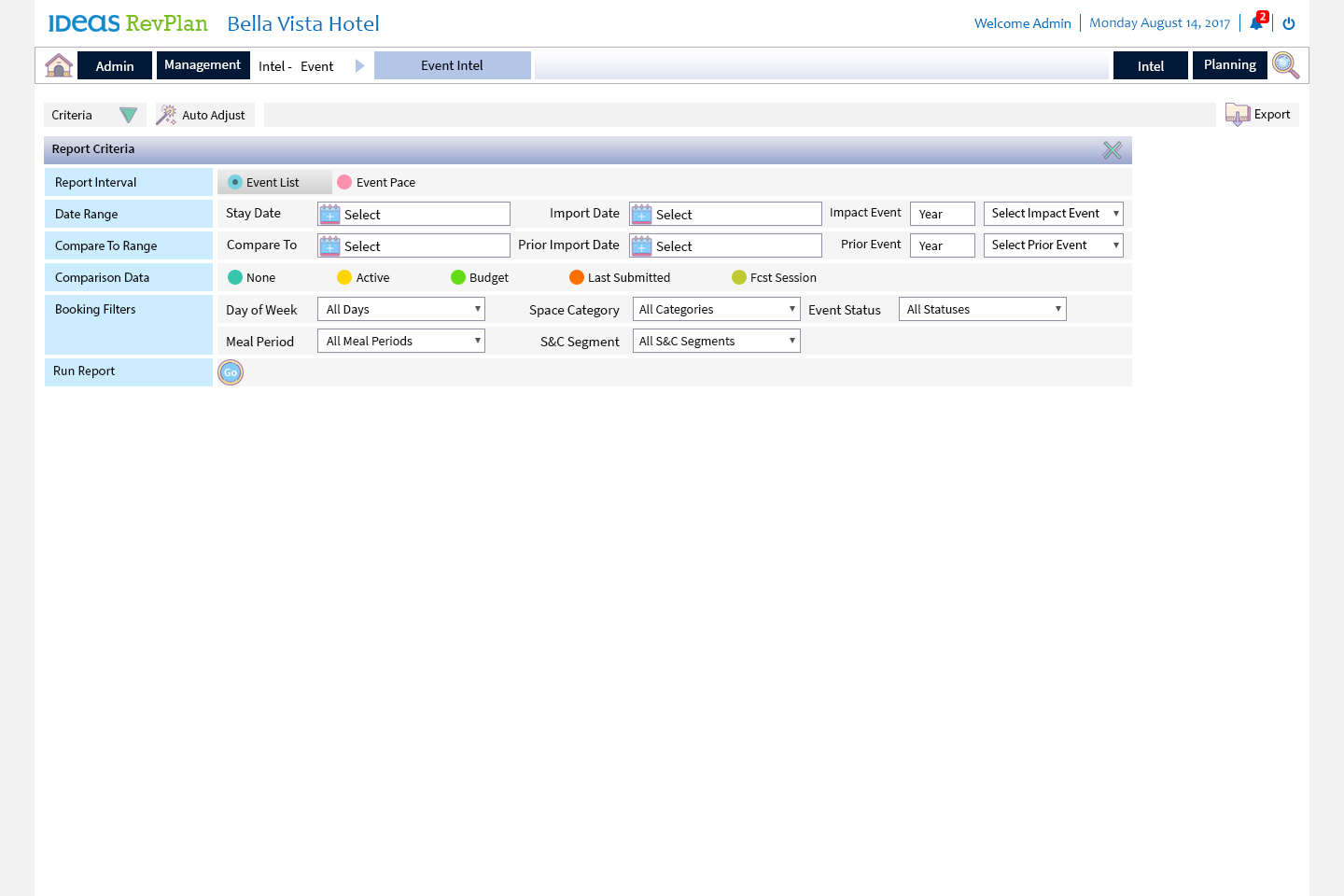Choose Last Submitted comparison data
This screenshot has height=896, width=1344.
pos(577,277)
